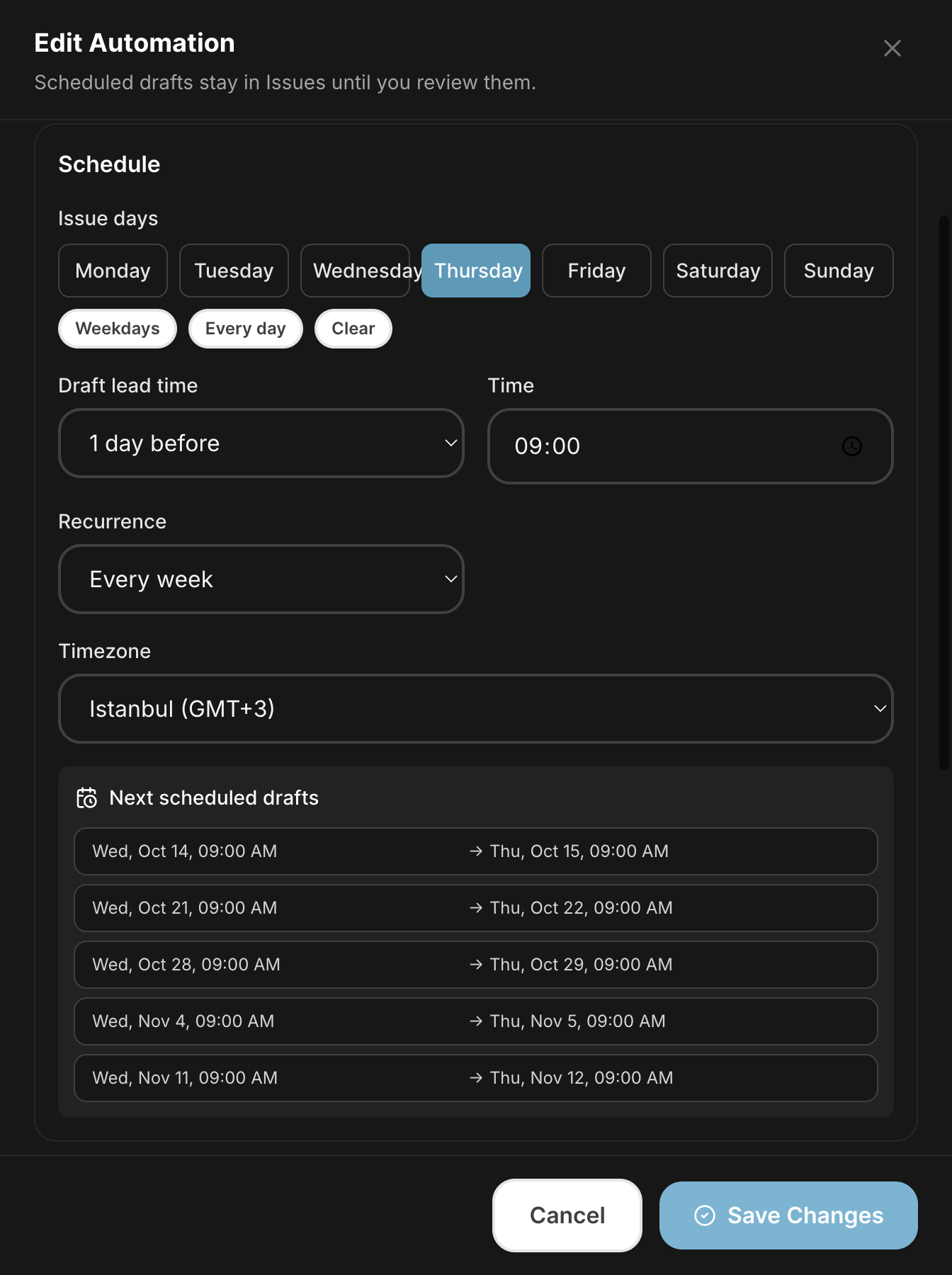Open the Recurrence dropdown
This screenshot has width=952, height=1275.
(261, 579)
